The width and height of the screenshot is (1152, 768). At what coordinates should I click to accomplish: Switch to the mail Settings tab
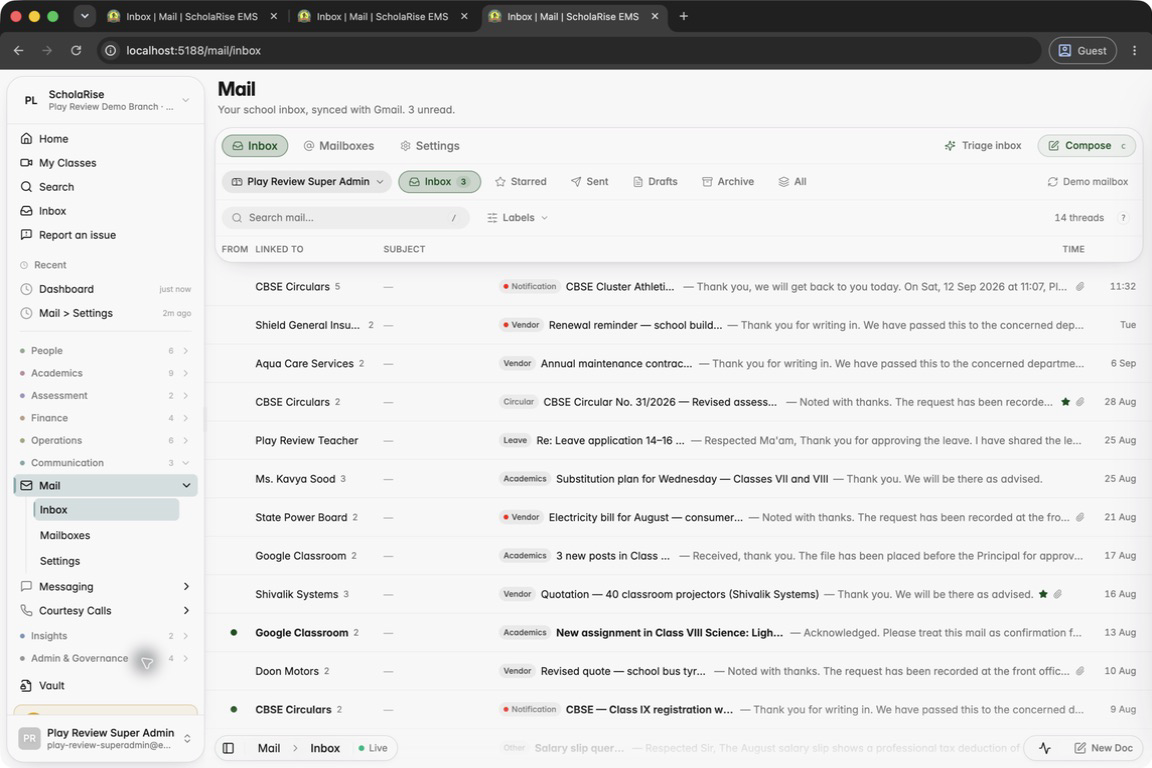[x=430, y=146]
